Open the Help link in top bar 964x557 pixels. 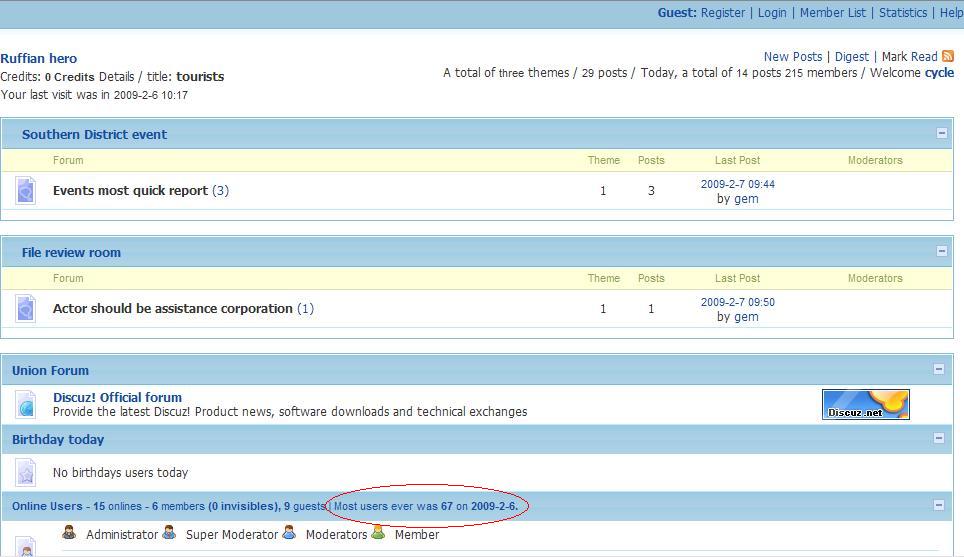(x=951, y=13)
